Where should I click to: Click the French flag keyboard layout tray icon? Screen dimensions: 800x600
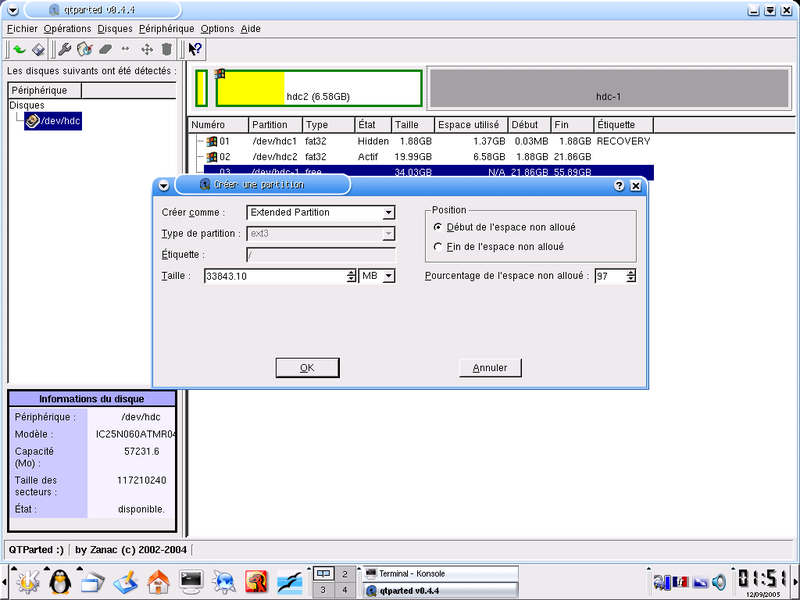point(680,582)
